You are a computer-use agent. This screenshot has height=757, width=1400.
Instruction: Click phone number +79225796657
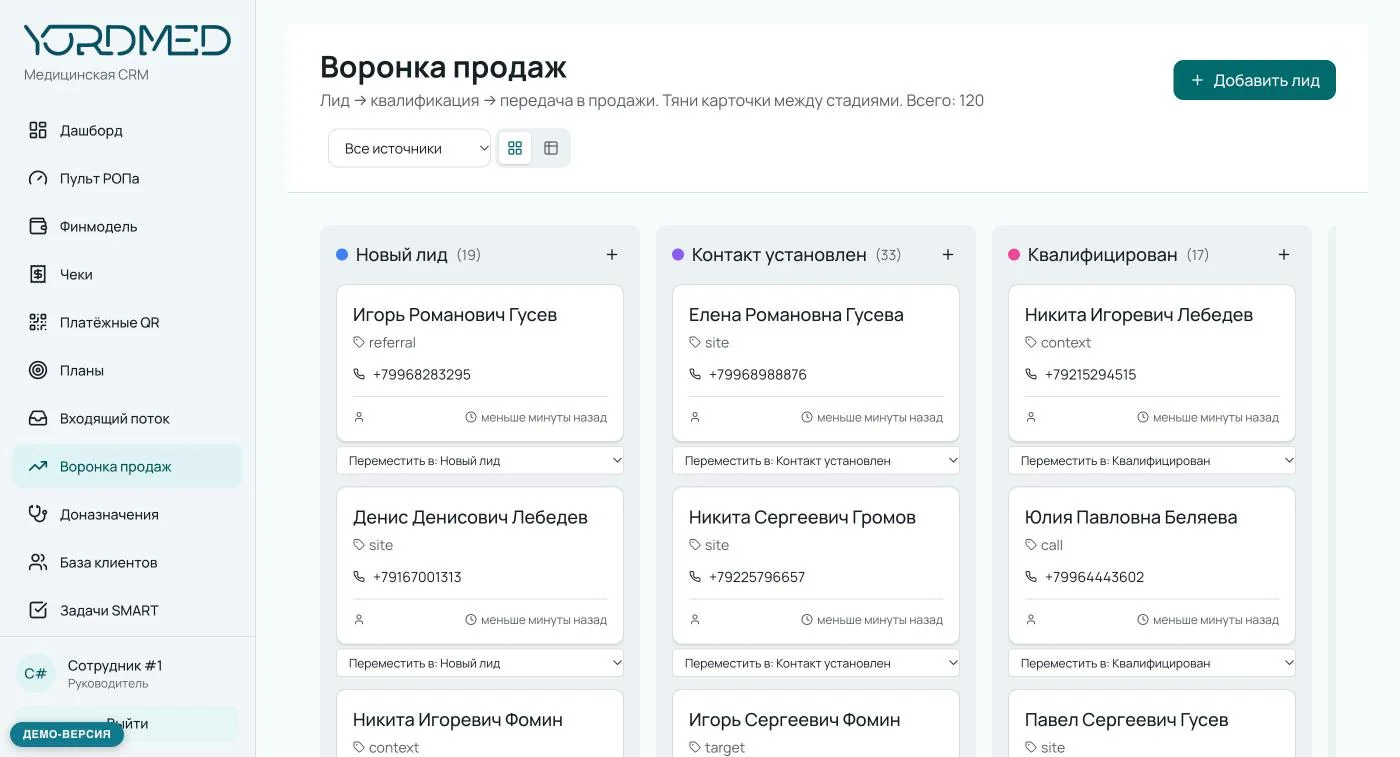(x=756, y=577)
